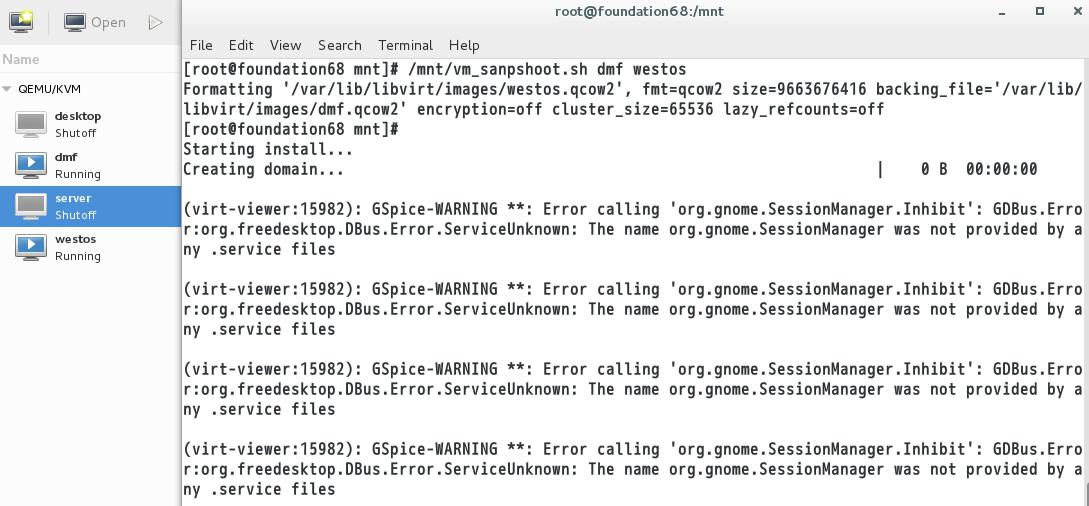This screenshot has height=506, width=1089.
Task: Open the terminal View menu
Action: pyautogui.click(x=285, y=45)
